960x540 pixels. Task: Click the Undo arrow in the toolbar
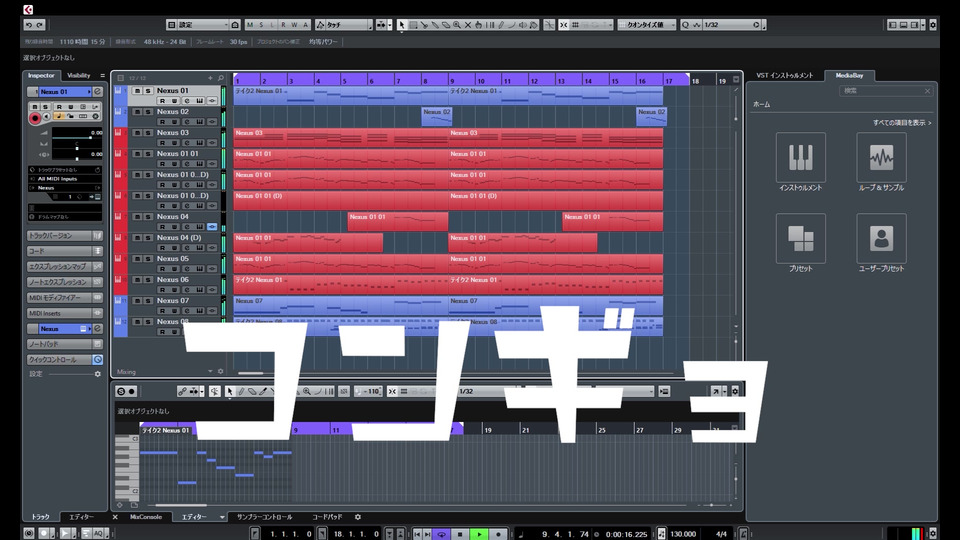tap(28, 24)
